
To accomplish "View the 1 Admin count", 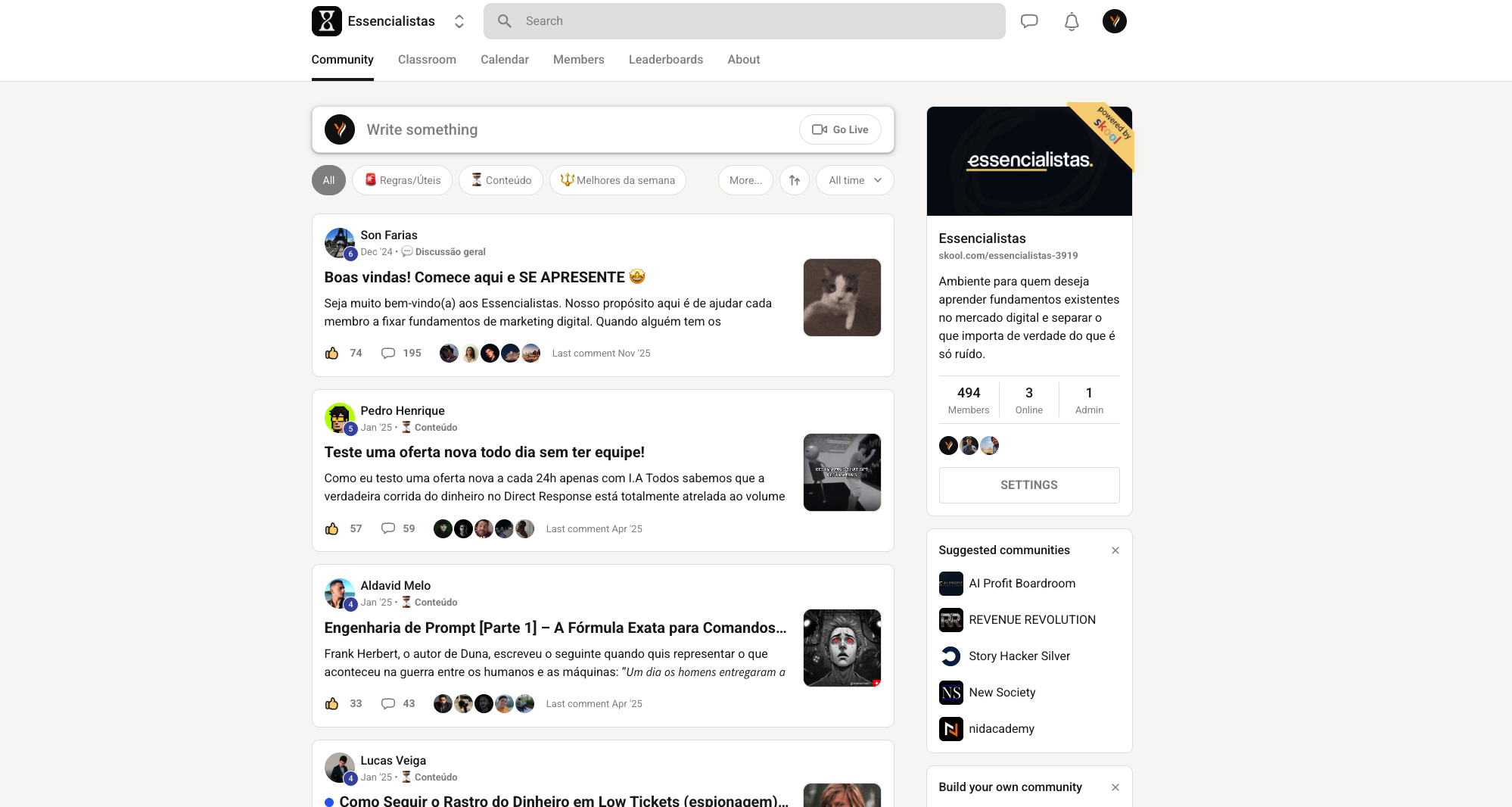I will (1090, 400).
